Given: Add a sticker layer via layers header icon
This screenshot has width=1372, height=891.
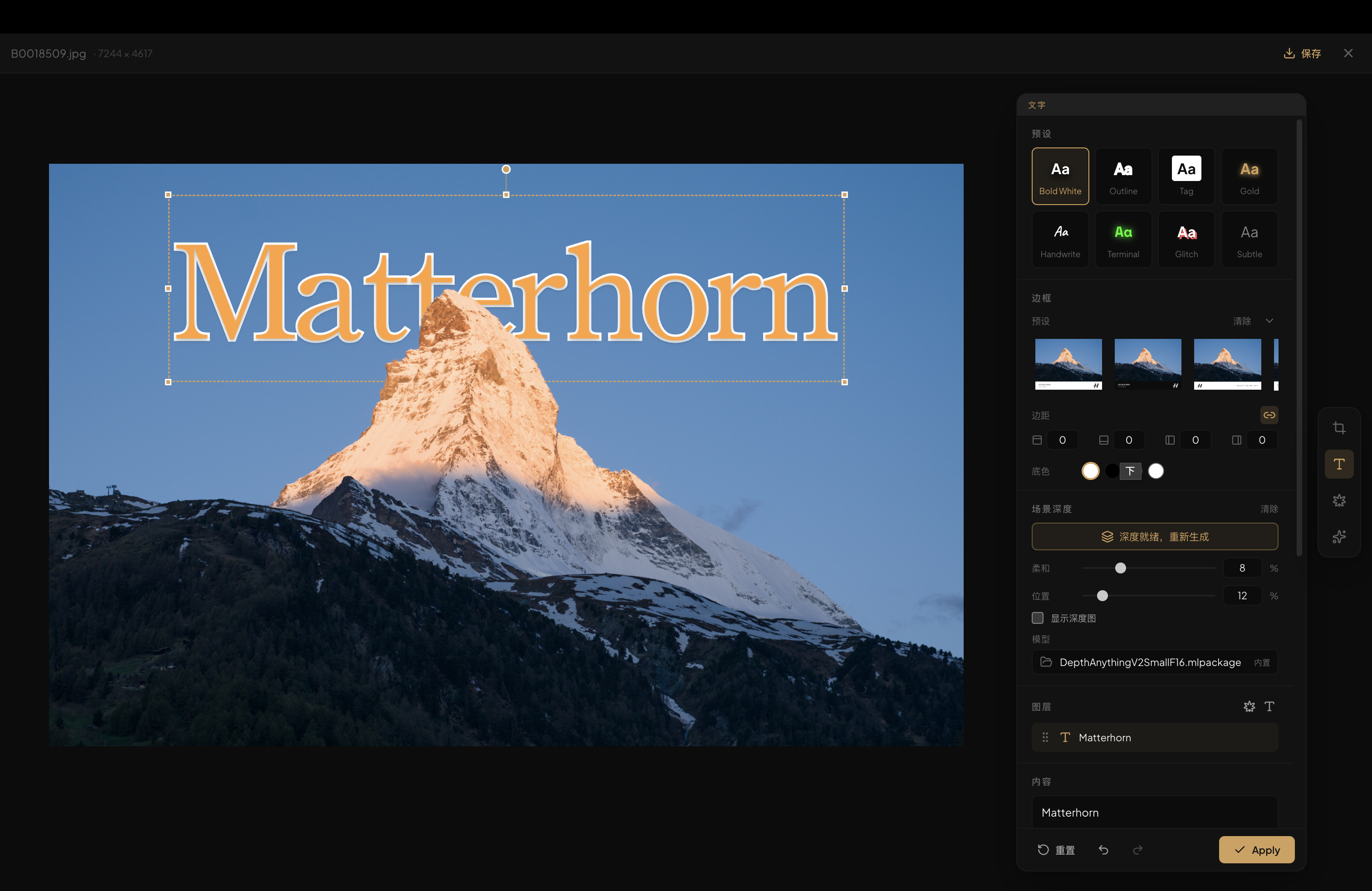Looking at the screenshot, I should pyautogui.click(x=1249, y=706).
